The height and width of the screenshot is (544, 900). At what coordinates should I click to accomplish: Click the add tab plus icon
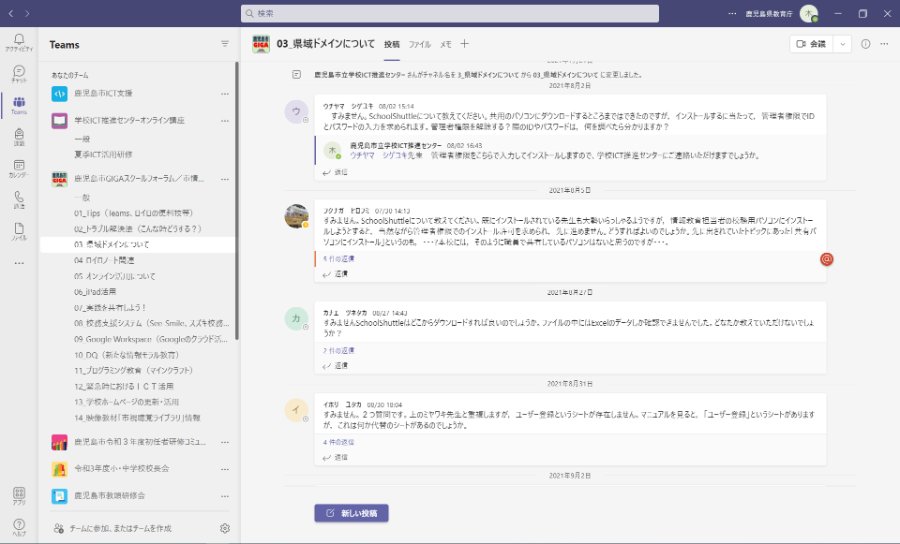coord(464,44)
